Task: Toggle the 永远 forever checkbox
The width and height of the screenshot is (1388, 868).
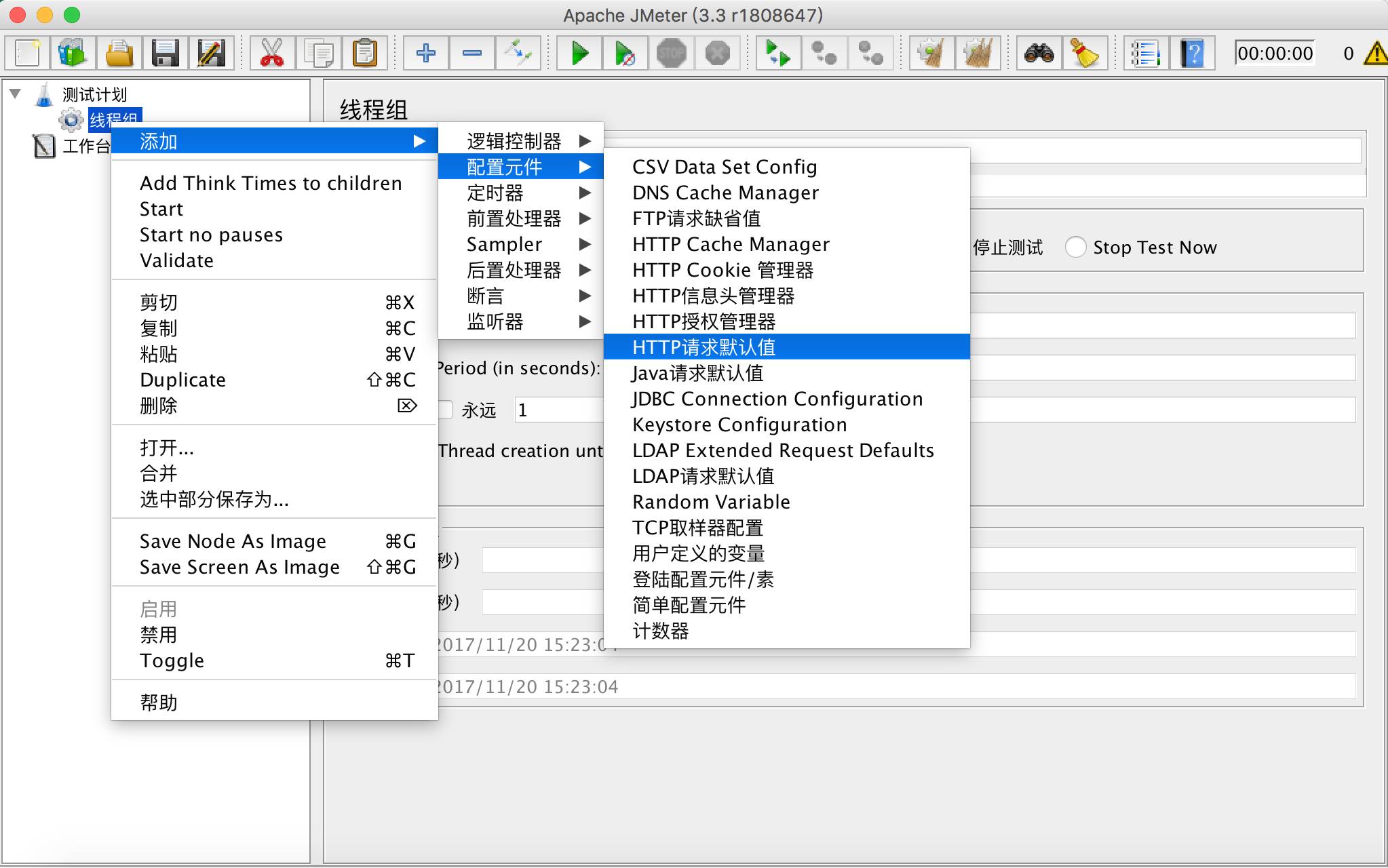Action: [445, 410]
